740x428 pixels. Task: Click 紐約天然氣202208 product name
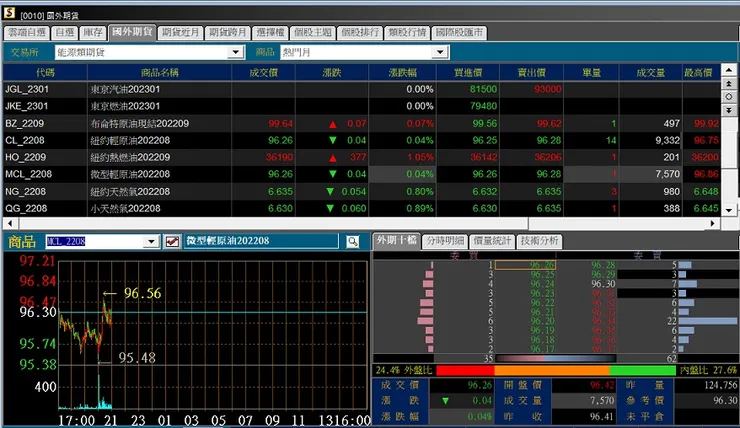130,192
